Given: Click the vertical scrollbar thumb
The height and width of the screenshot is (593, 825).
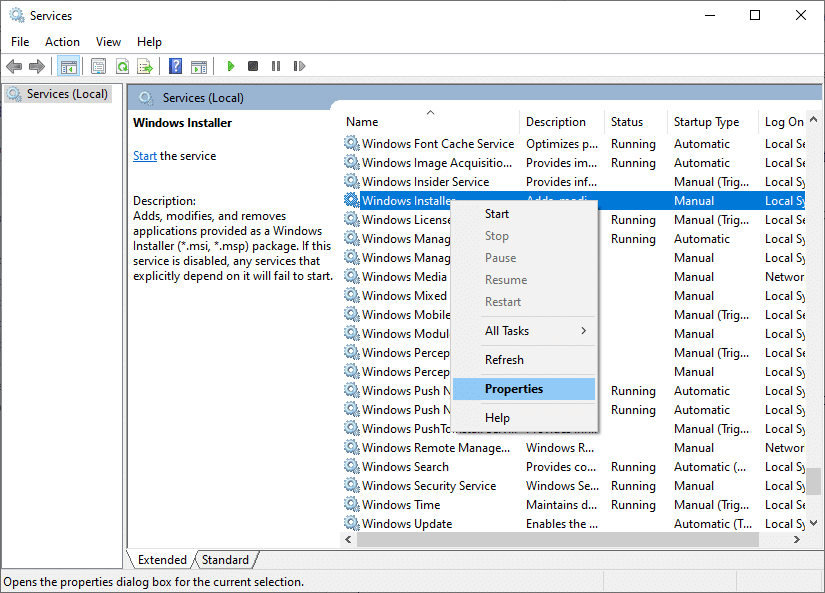Looking at the screenshot, I should point(814,481).
